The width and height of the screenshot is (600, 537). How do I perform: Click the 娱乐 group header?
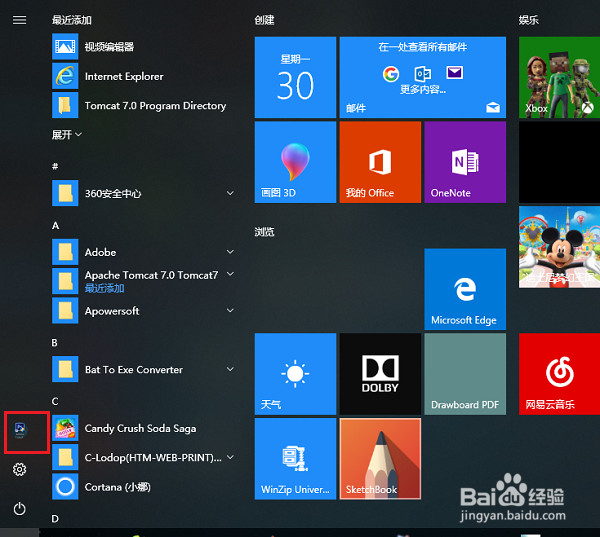(529, 20)
